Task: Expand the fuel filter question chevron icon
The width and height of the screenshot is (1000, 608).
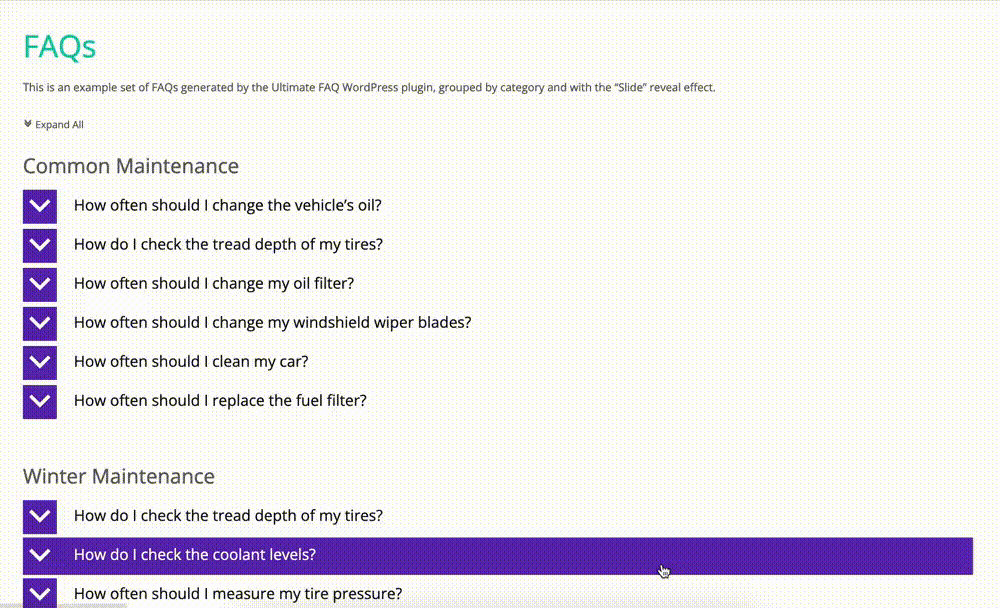Action: click(40, 401)
